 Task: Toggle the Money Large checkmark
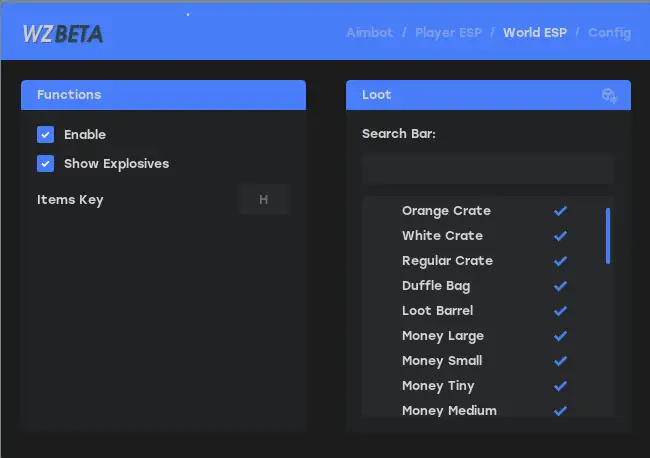pos(560,336)
